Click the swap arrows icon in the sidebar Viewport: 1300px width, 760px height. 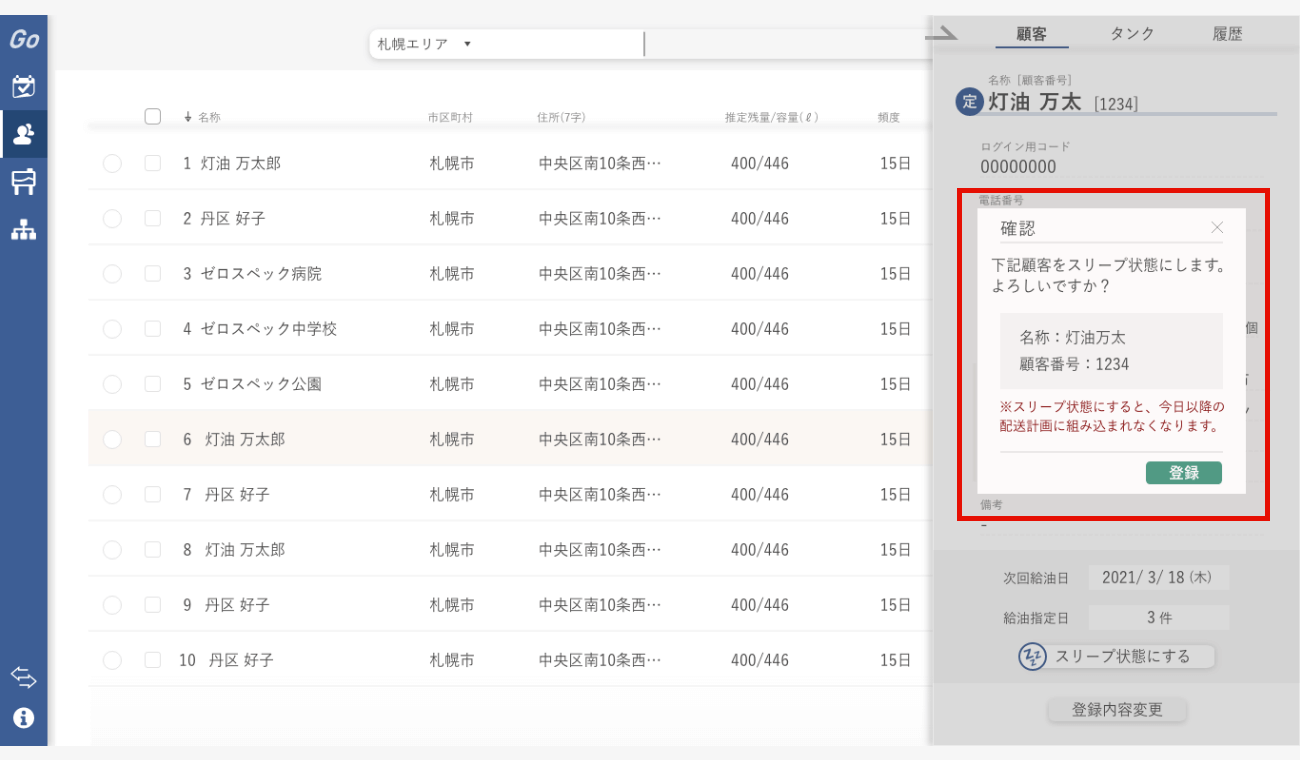(x=24, y=678)
